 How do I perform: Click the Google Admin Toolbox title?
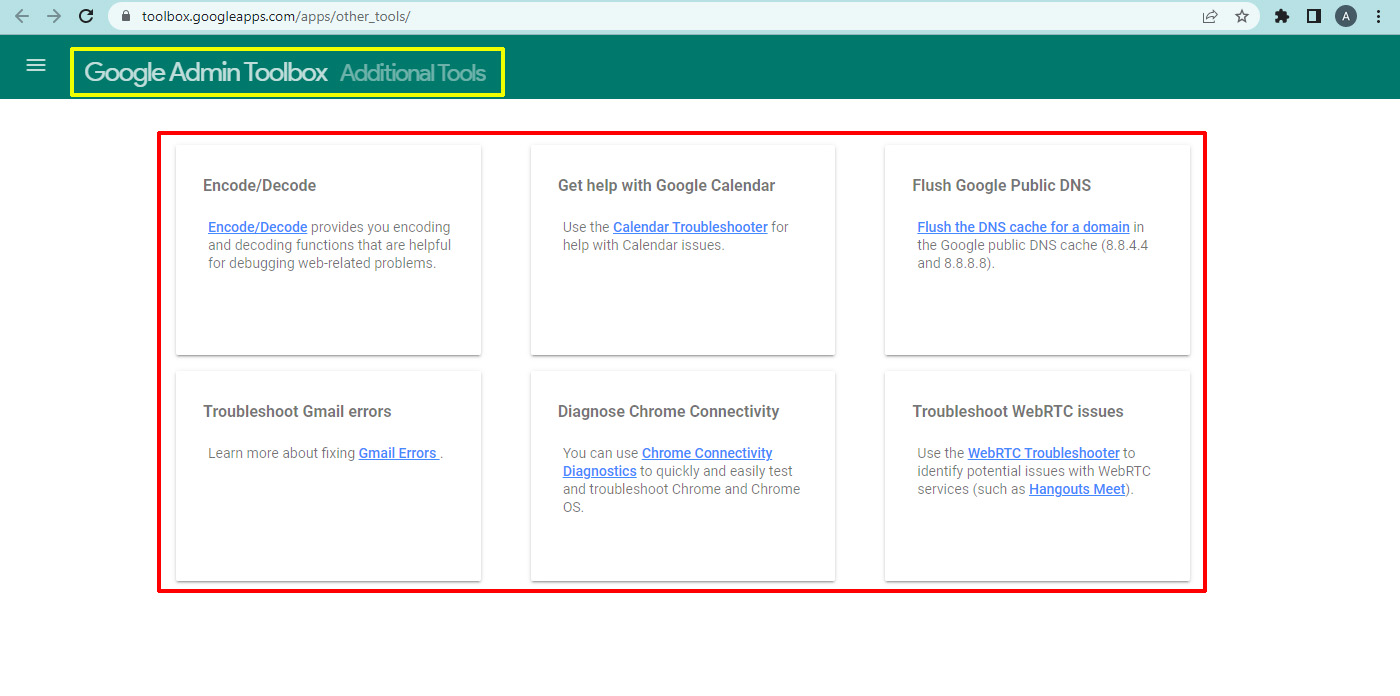click(x=206, y=72)
